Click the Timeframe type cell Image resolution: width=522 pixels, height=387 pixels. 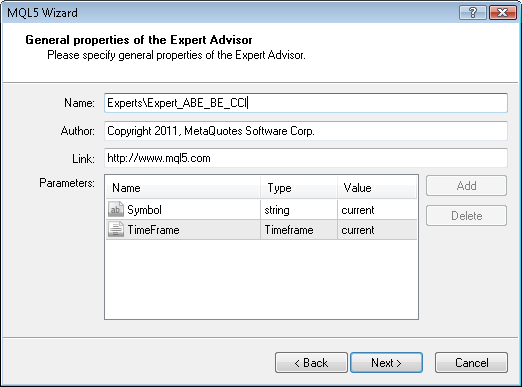click(299, 230)
